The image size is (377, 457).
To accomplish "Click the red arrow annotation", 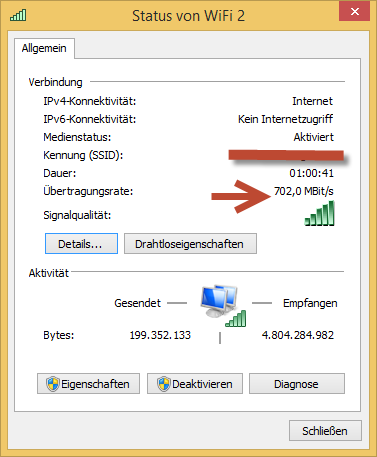I will [x=241, y=196].
